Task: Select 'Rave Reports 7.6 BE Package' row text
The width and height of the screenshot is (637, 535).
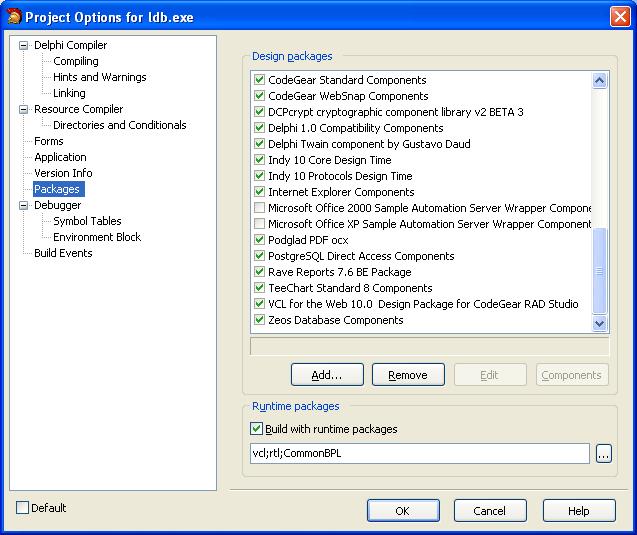Action: 340,272
